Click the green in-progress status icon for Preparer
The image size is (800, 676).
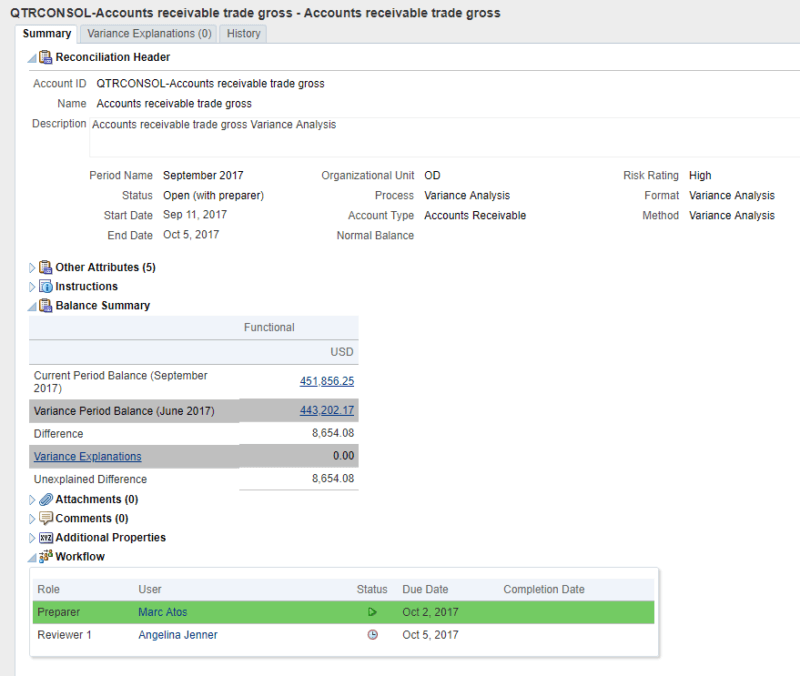click(372, 611)
